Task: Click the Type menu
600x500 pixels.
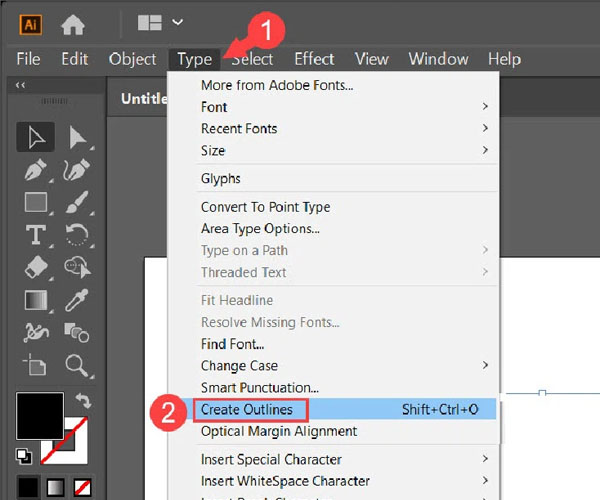Action: click(x=194, y=60)
